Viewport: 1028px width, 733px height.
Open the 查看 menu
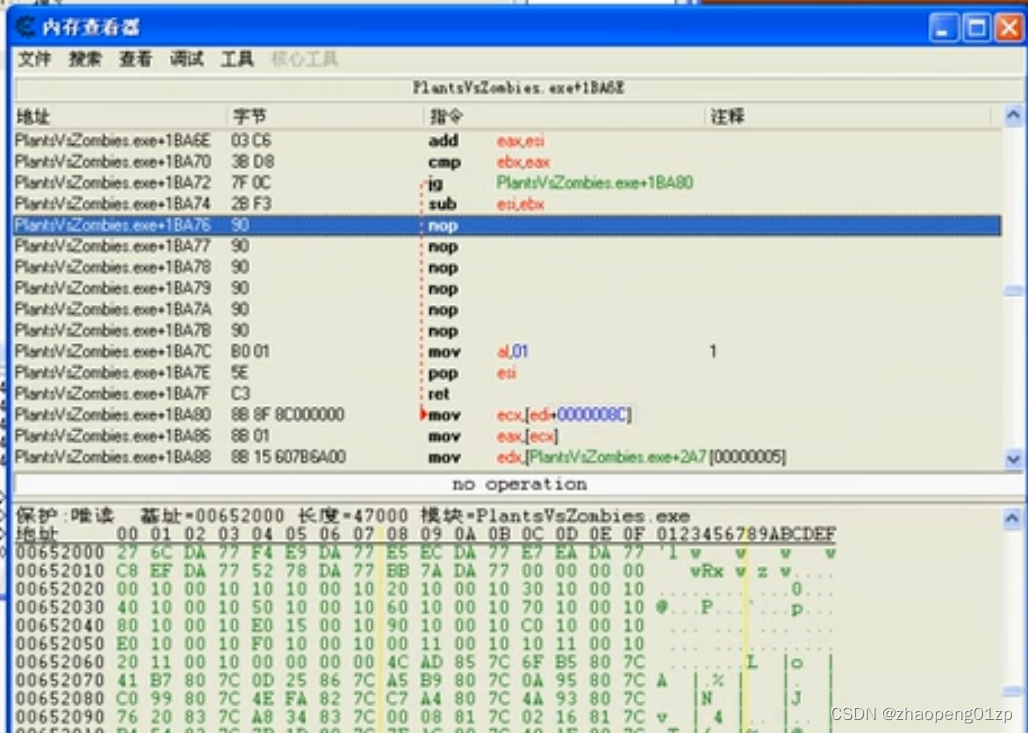pos(135,59)
